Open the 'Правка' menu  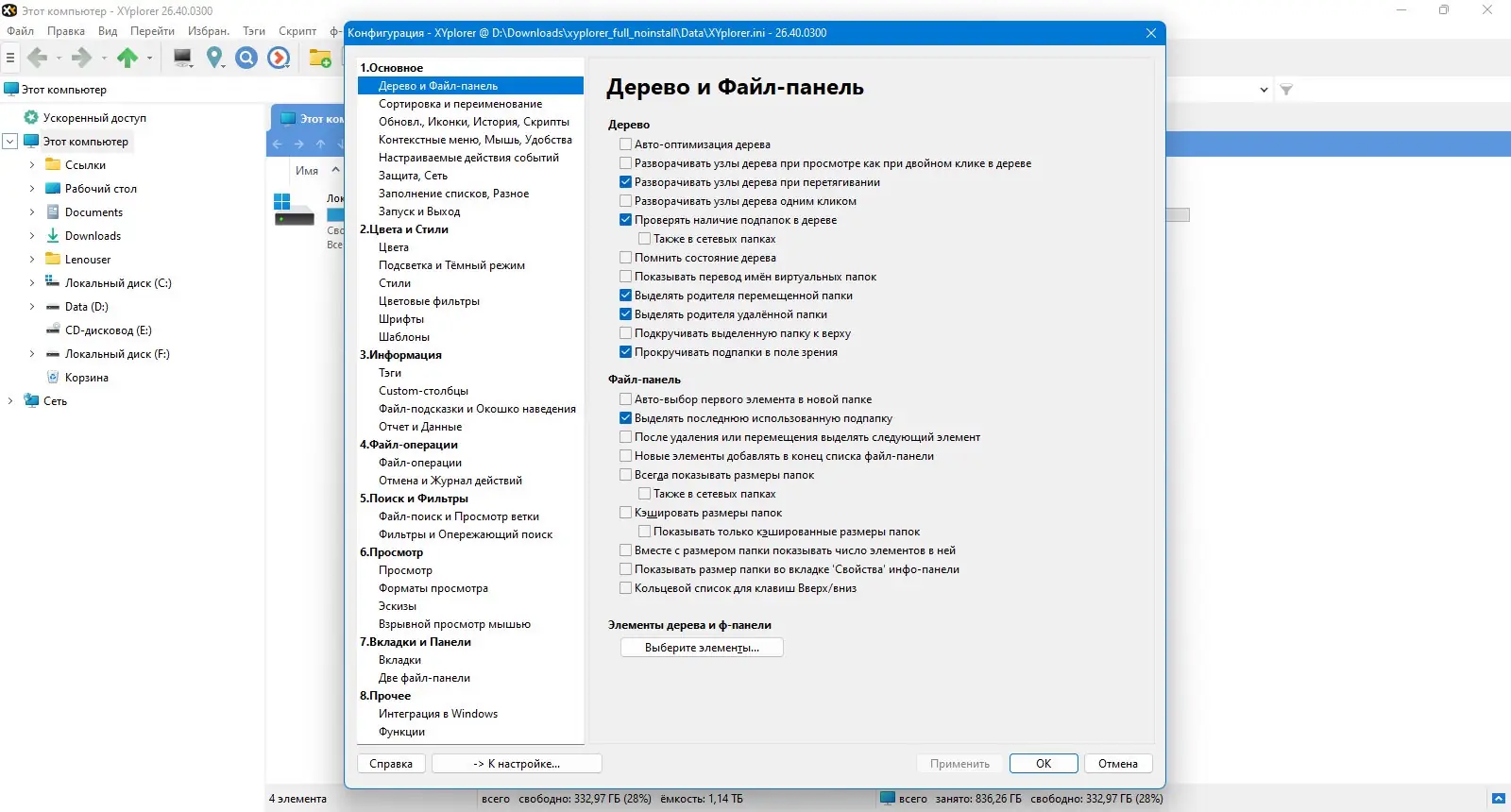point(66,31)
